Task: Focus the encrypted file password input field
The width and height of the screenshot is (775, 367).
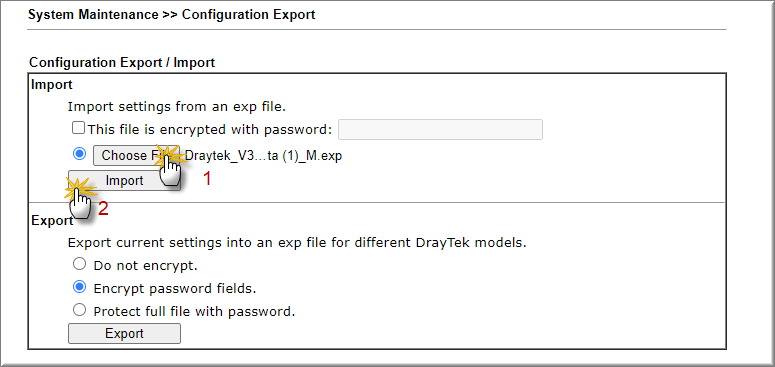Action: pos(440,129)
